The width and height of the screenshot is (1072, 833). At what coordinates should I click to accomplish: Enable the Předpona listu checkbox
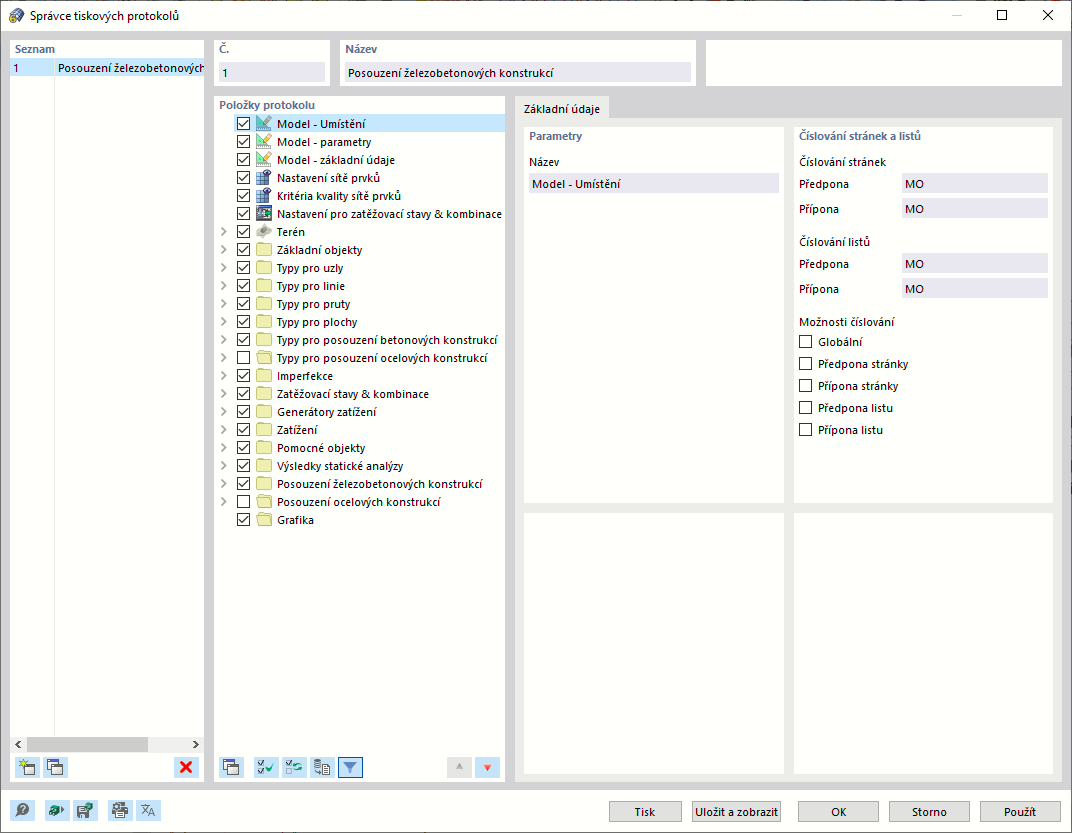[x=805, y=408]
